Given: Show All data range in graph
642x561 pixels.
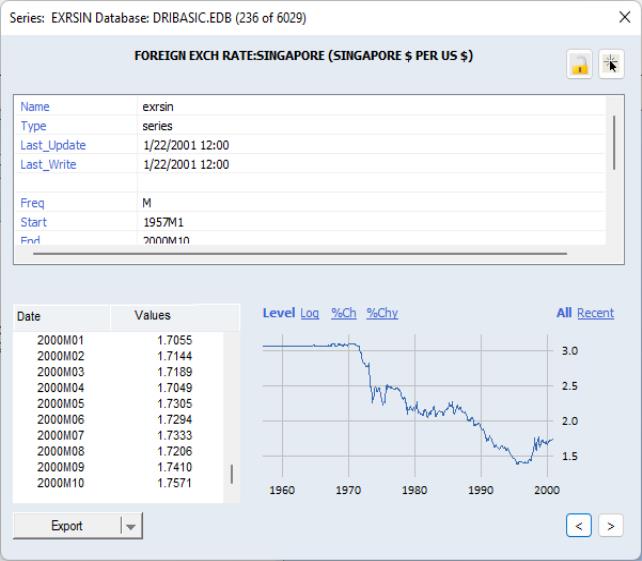Looking at the screenshot, I should tap(564, 313).
